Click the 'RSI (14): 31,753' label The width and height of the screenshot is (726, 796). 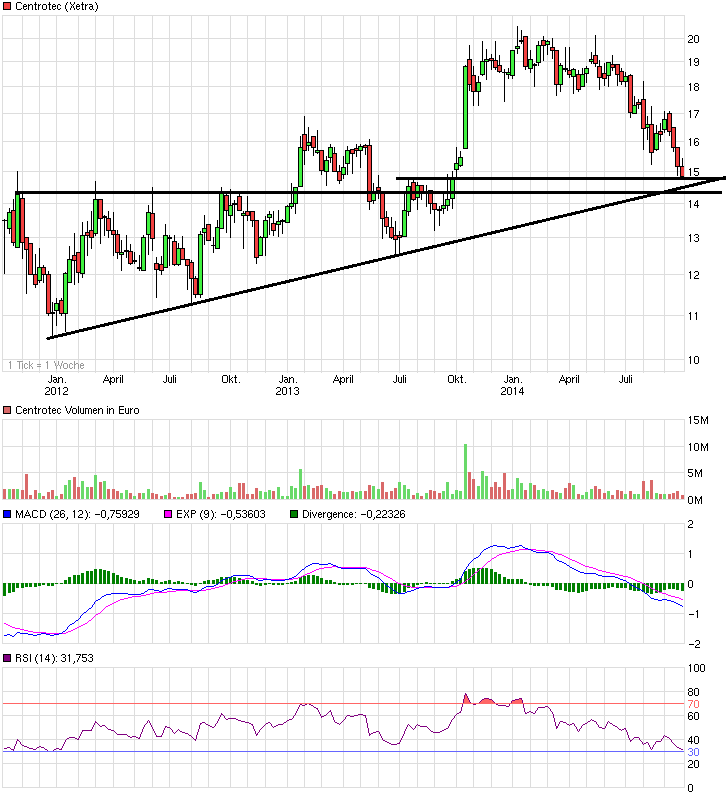(54, 658)
